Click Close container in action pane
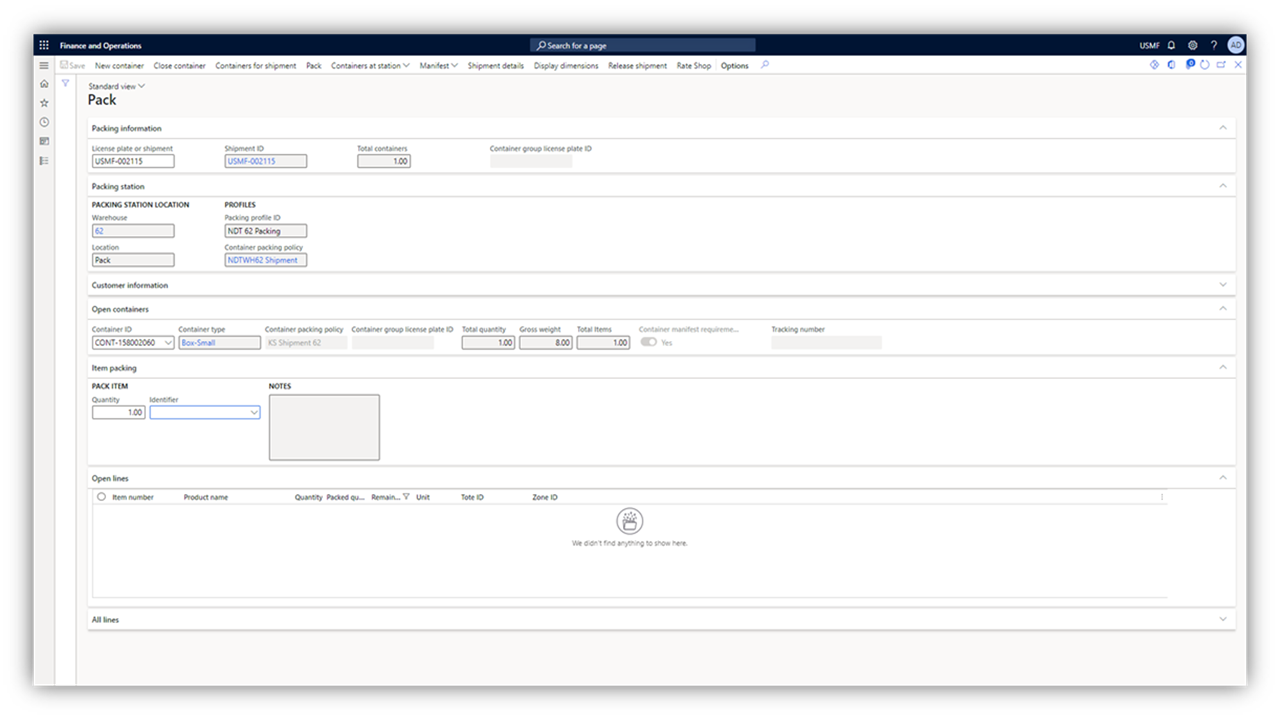The width and height of the screenshot is (1280, 720). point(180,66)
